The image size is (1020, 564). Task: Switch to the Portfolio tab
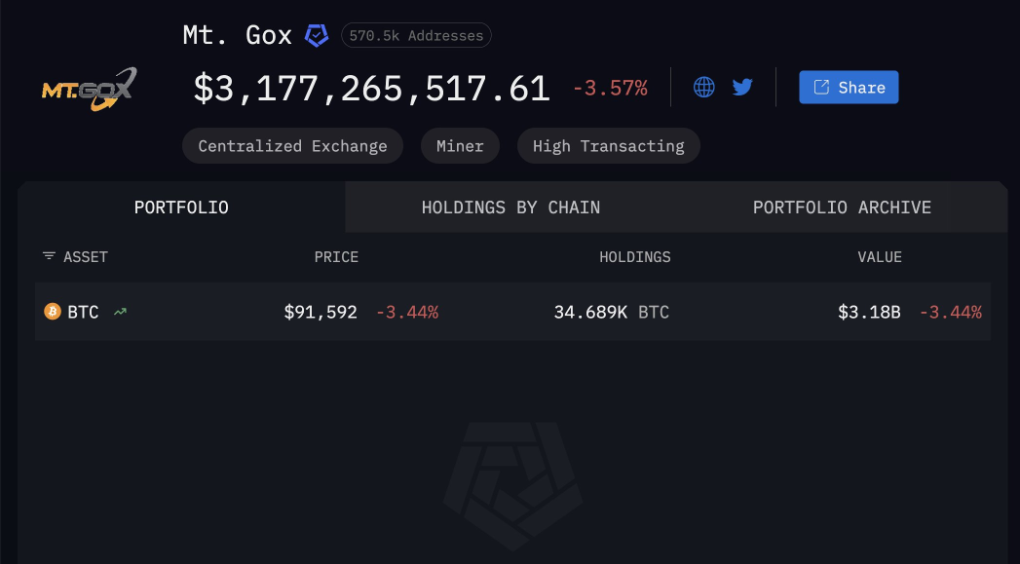[x=181, y=207]
